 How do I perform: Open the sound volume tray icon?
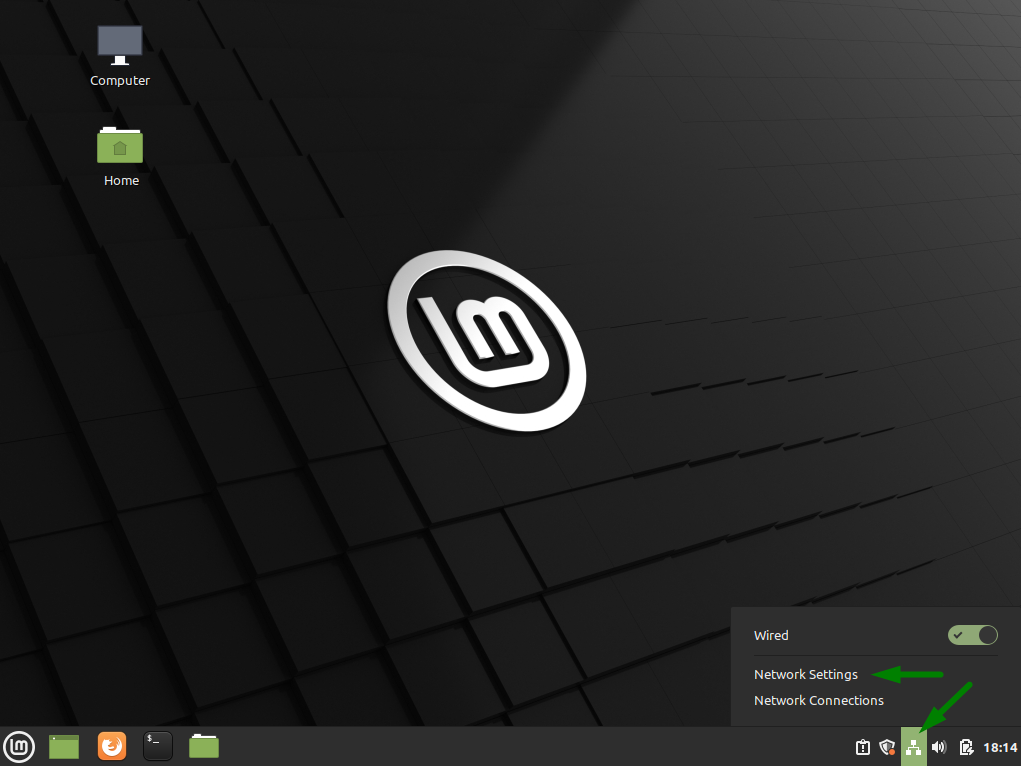click(x=939, y=747)
